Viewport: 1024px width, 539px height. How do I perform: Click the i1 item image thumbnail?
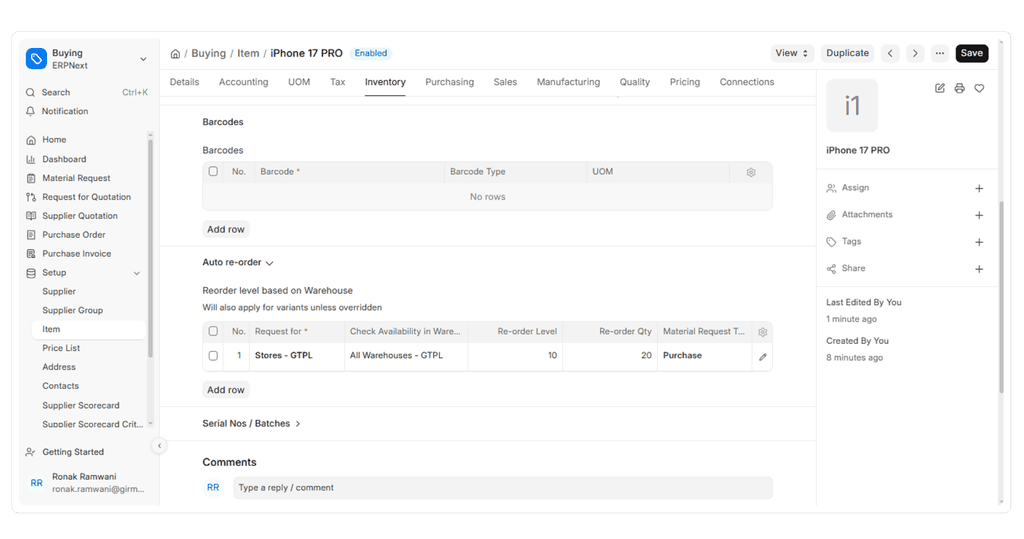point(852,106)
